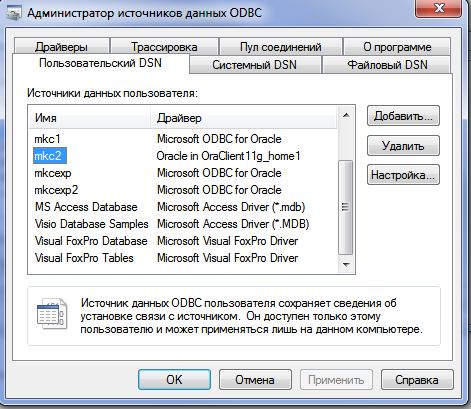Cancel with the Отмена button
The image size is (471, 409).
(x=255, y=379)
